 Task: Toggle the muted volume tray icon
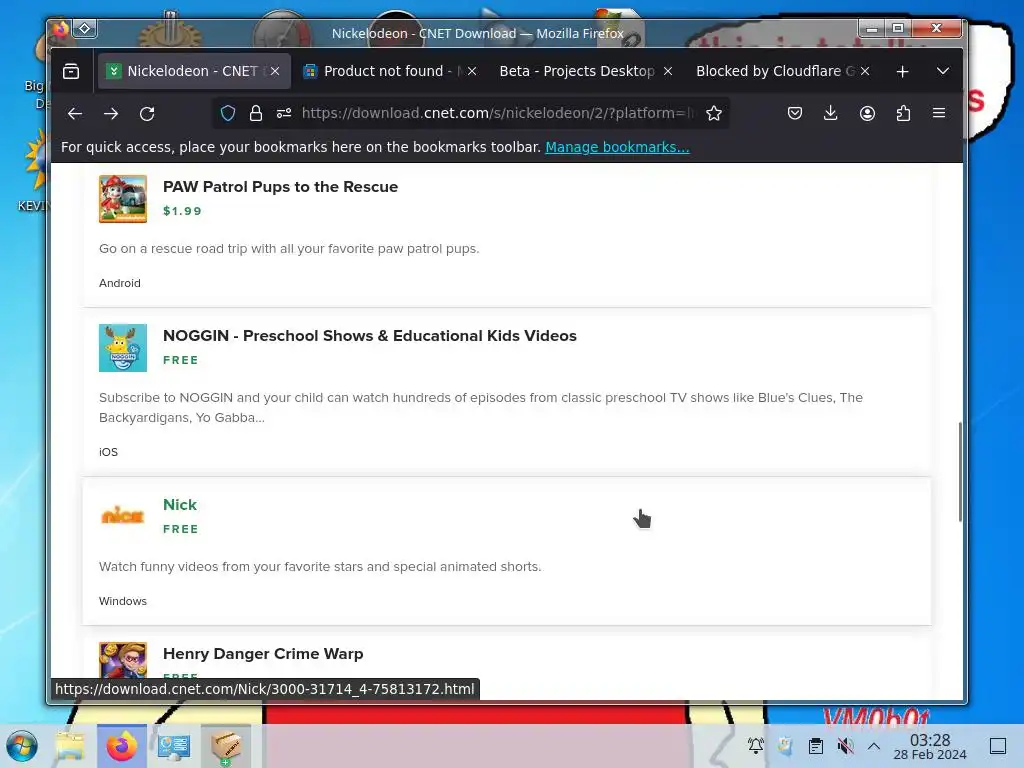(845, 745)
